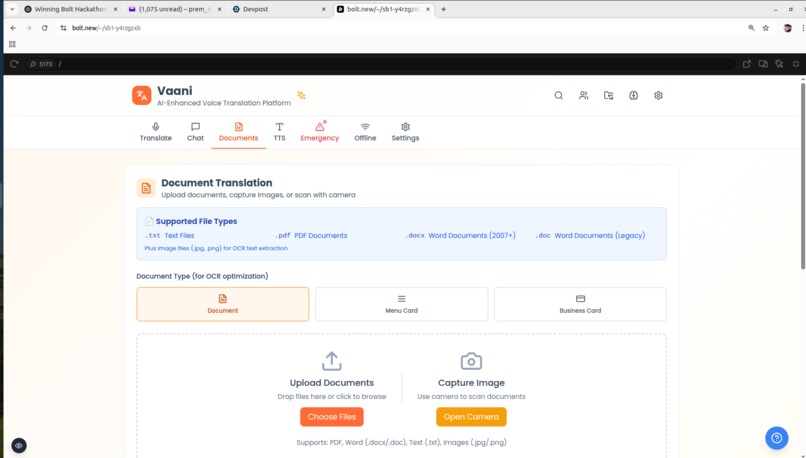View site information icon in the address bar
Screen dimensions: 806x458
pos(63,28)
